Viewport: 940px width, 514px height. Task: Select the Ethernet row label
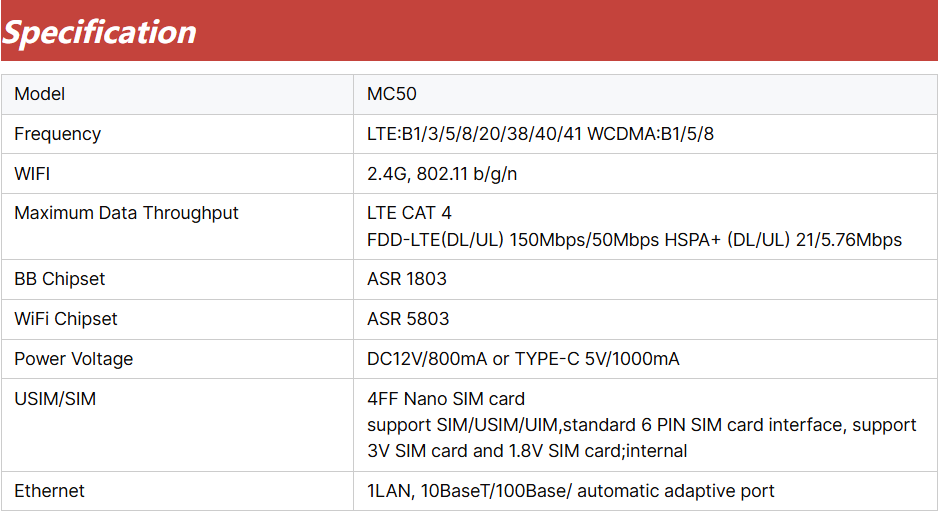pos(49,491)
